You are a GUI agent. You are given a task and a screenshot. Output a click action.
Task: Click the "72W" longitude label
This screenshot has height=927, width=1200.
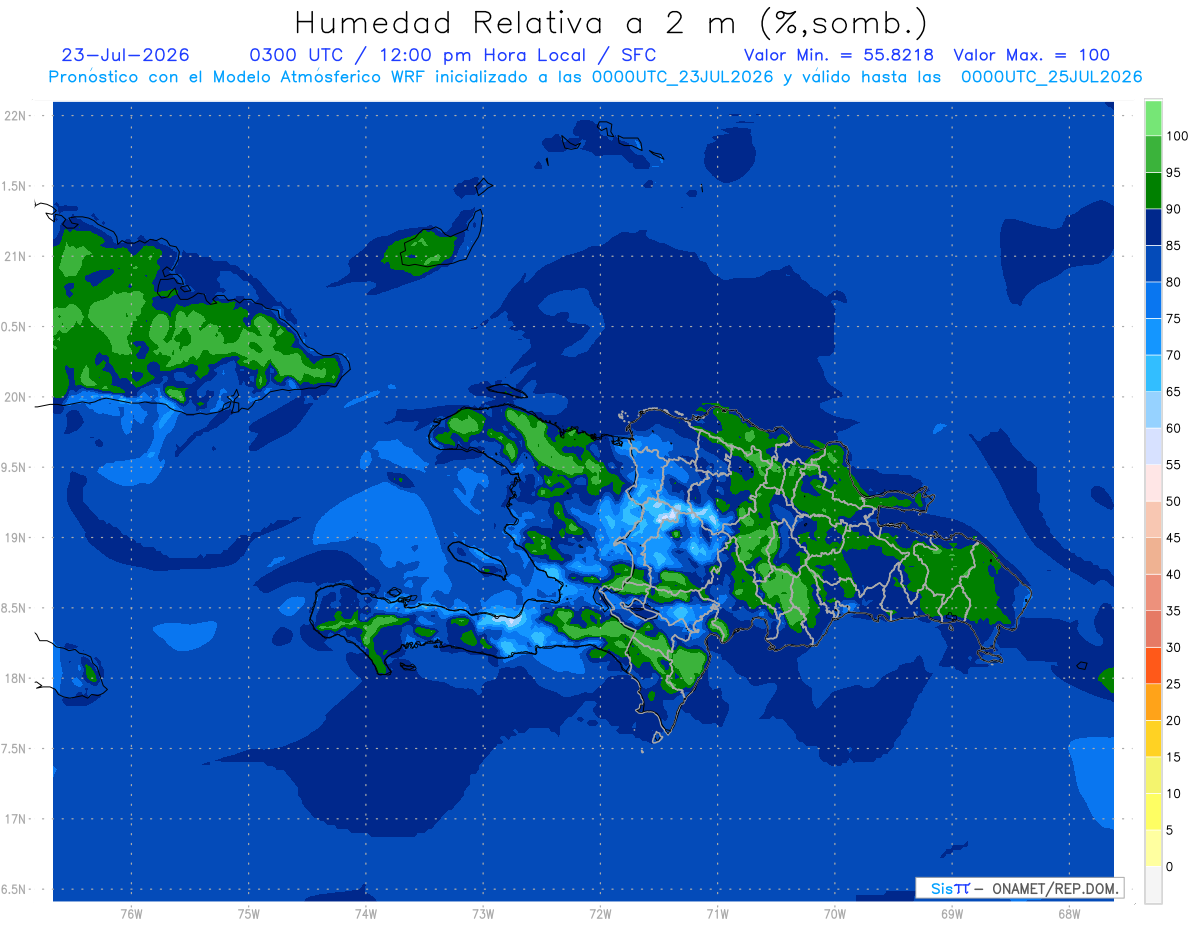pyautogui.click(x=600, y=913)
